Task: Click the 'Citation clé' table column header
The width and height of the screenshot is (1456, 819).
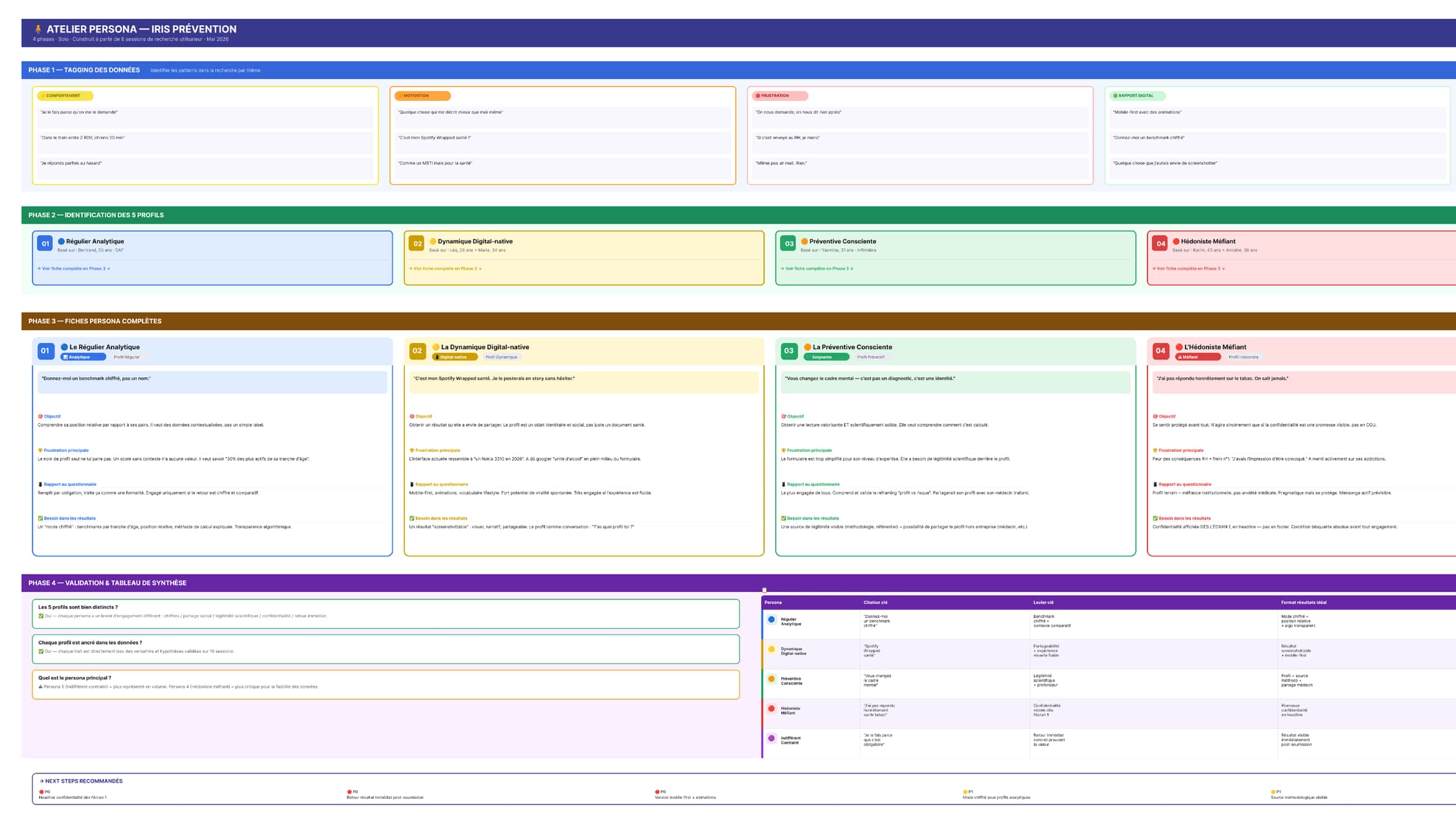Action: pyautogui.click(x=875, y=602)
